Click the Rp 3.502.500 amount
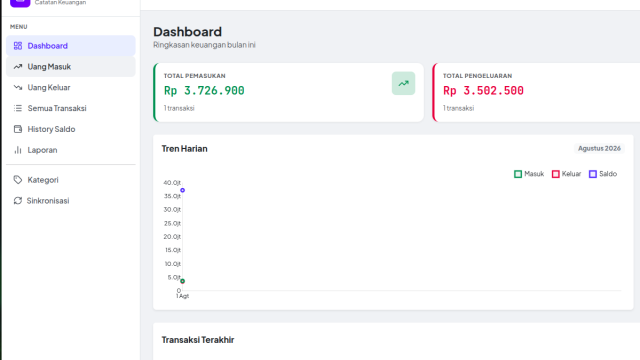The width and height of the screenshot is (640, 360). point(483,91)
